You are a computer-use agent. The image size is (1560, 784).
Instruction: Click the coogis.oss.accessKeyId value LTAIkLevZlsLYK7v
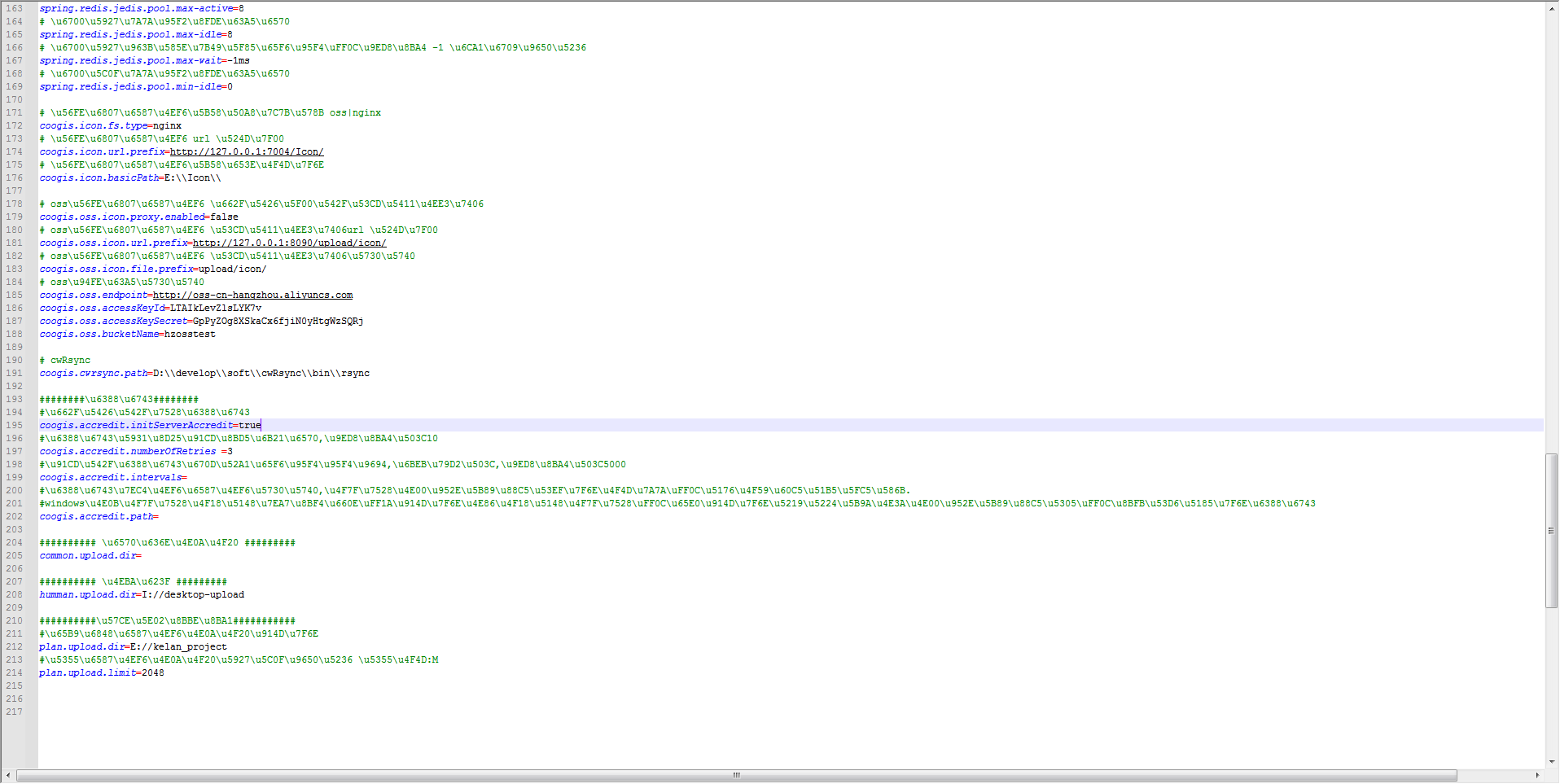pos(216,308)
